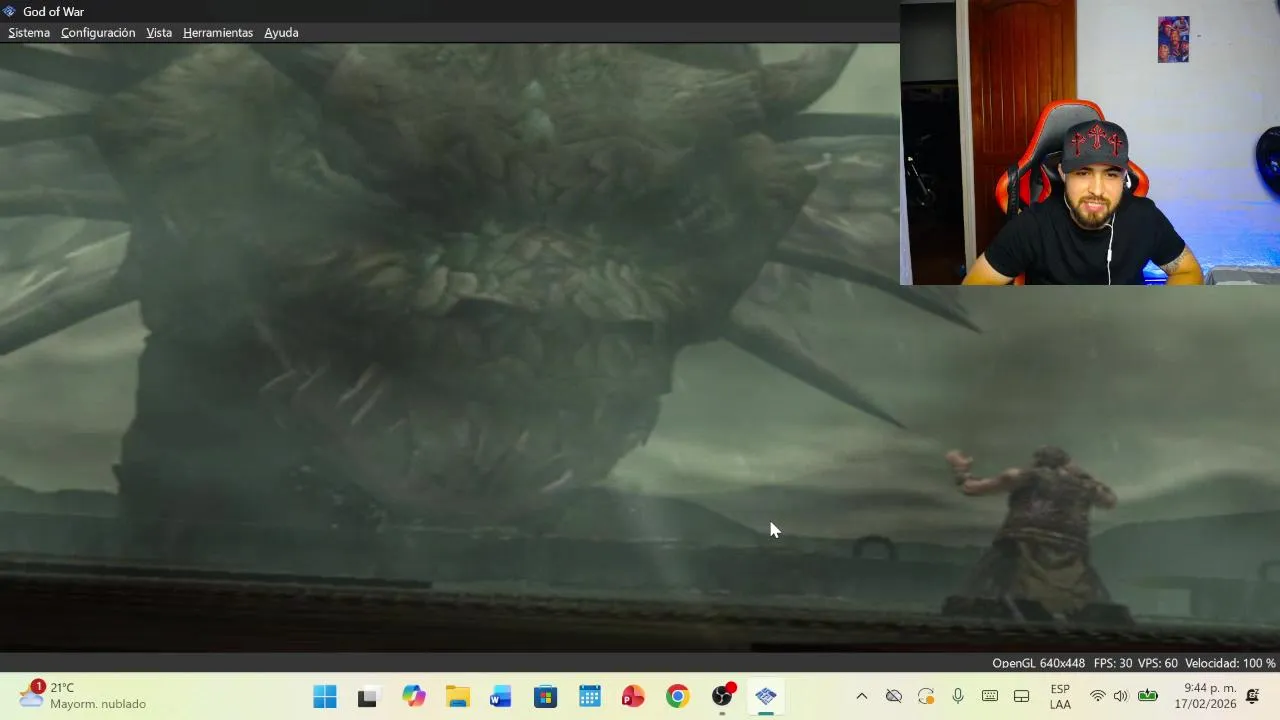The height and width of the screenshot is (720, 1280).
Task: Click the webcam overlay of the streamer
Action: [x=1090, y=142]
